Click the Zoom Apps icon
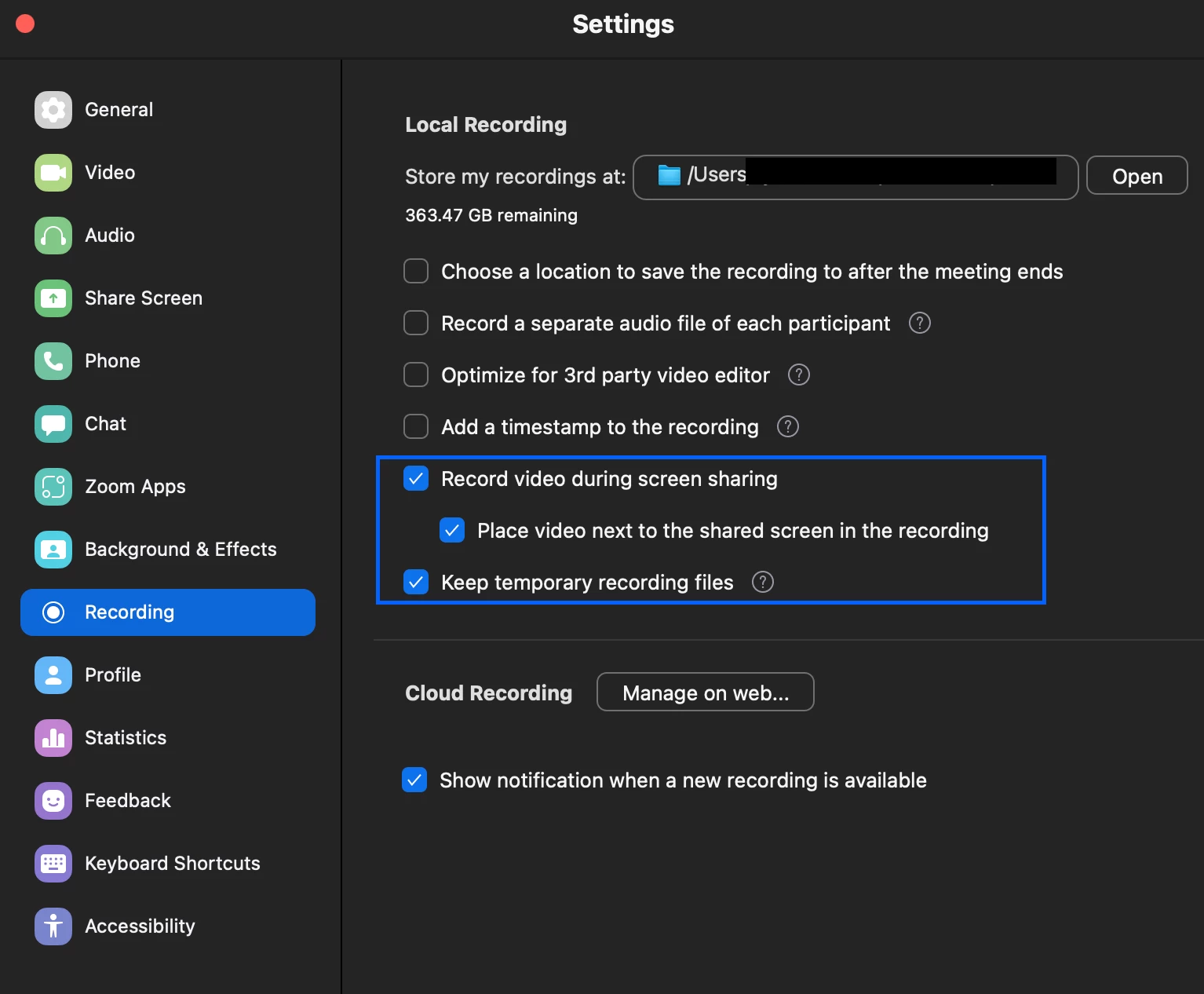 53,487
